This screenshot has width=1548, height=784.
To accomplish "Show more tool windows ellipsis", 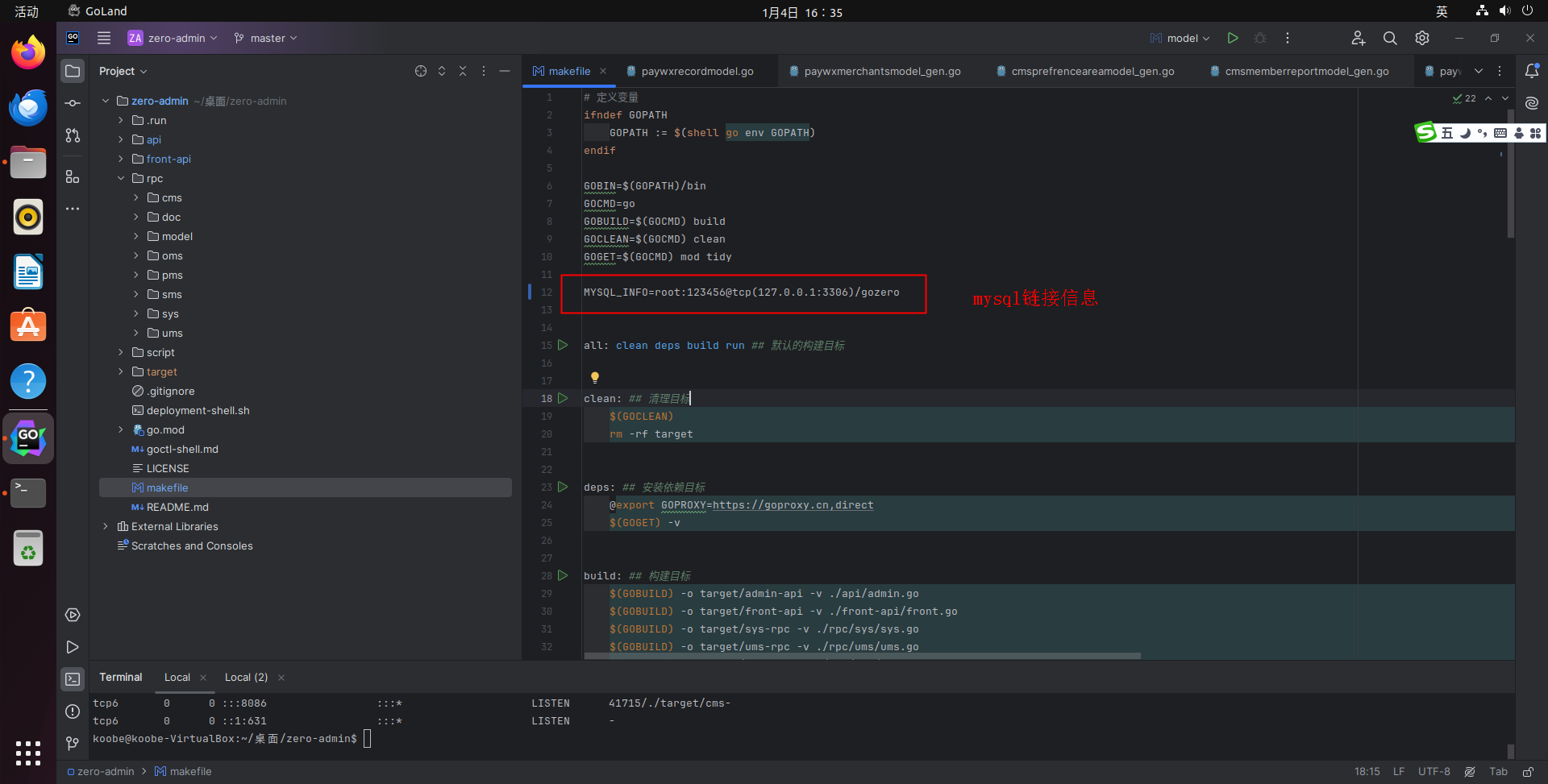I will (73, 209).
